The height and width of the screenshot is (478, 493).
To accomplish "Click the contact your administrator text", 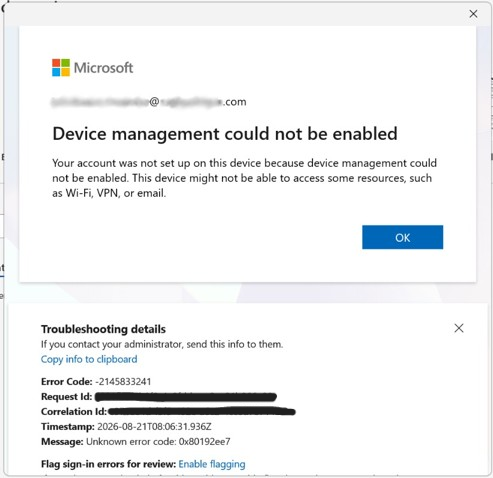I will (x=162, y=344).
